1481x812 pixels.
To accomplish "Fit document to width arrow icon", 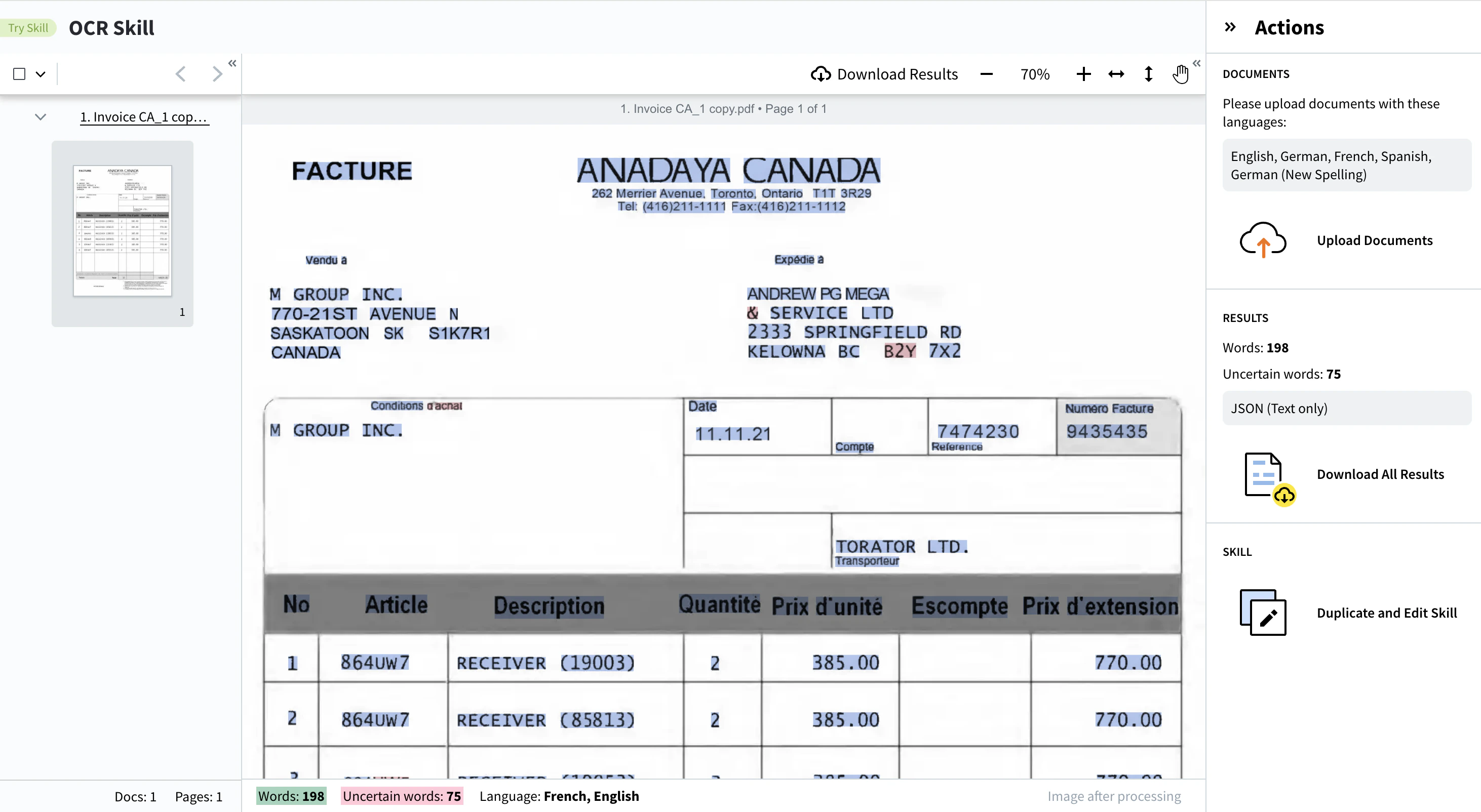I will click(1116, 74).
